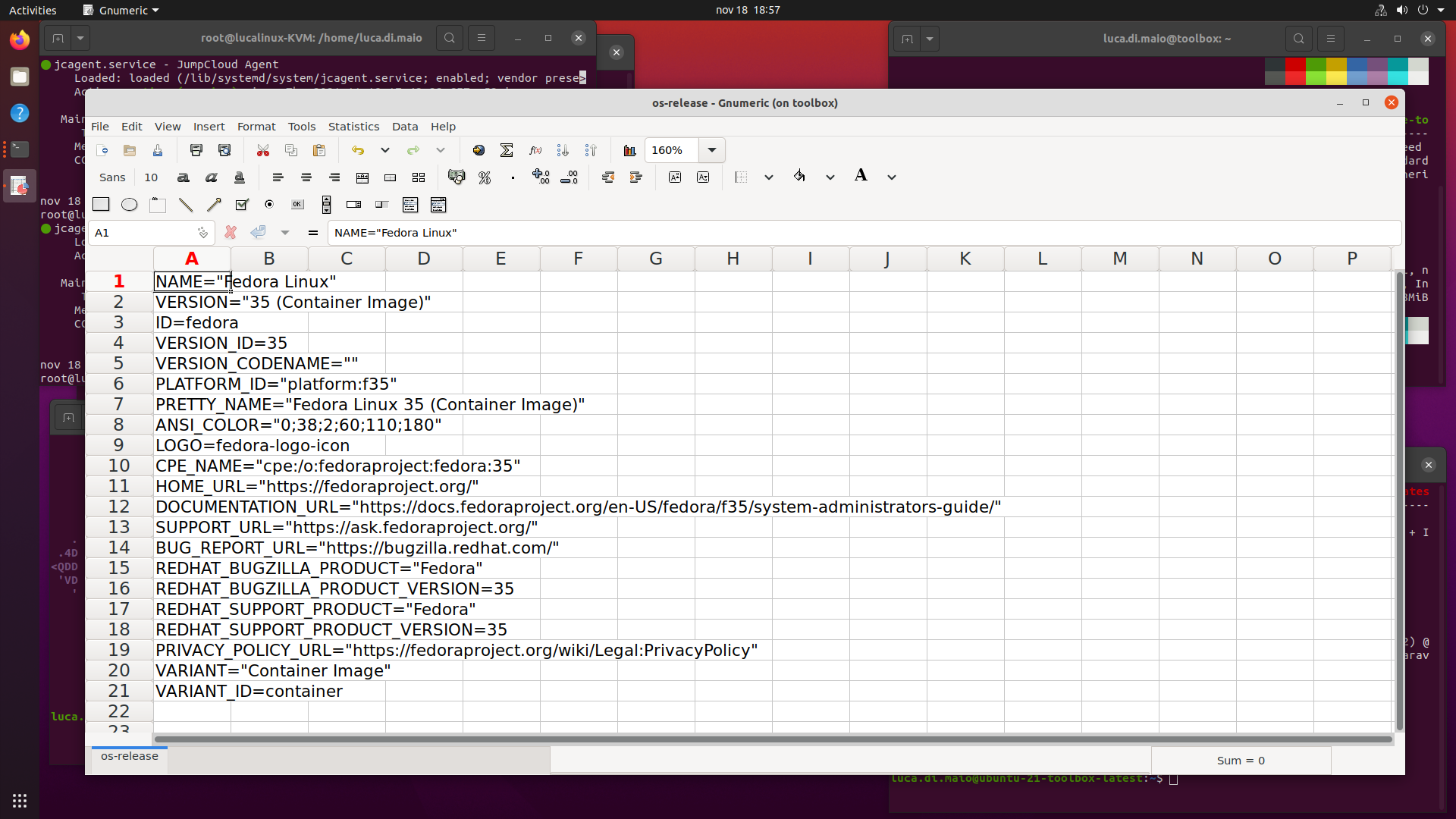The width and height of the screenshot is (1456, 819).
Task: Insert a frame object
Action: pyautogui.click(x=158, y=205)
